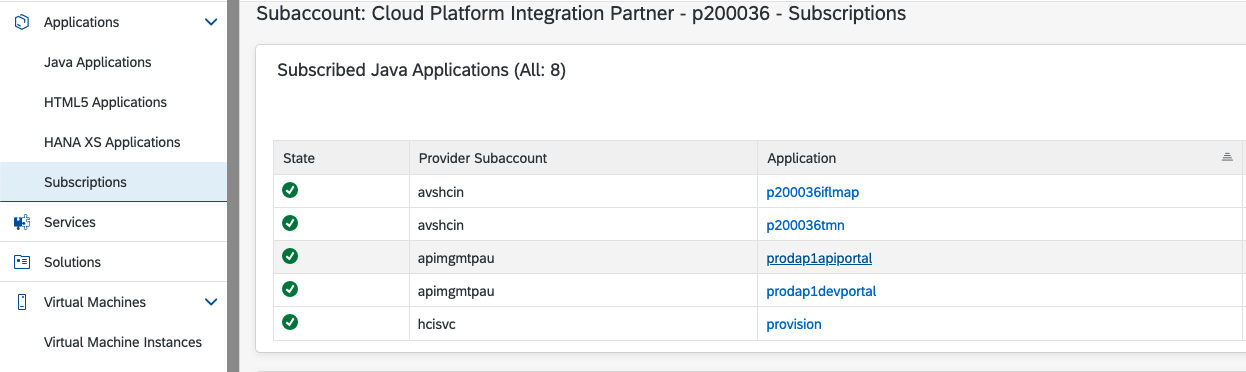The width and height of the screenshot is (1246, 372).
Task: Click the Solutions icon in sidebar
Action: [21, 262]
